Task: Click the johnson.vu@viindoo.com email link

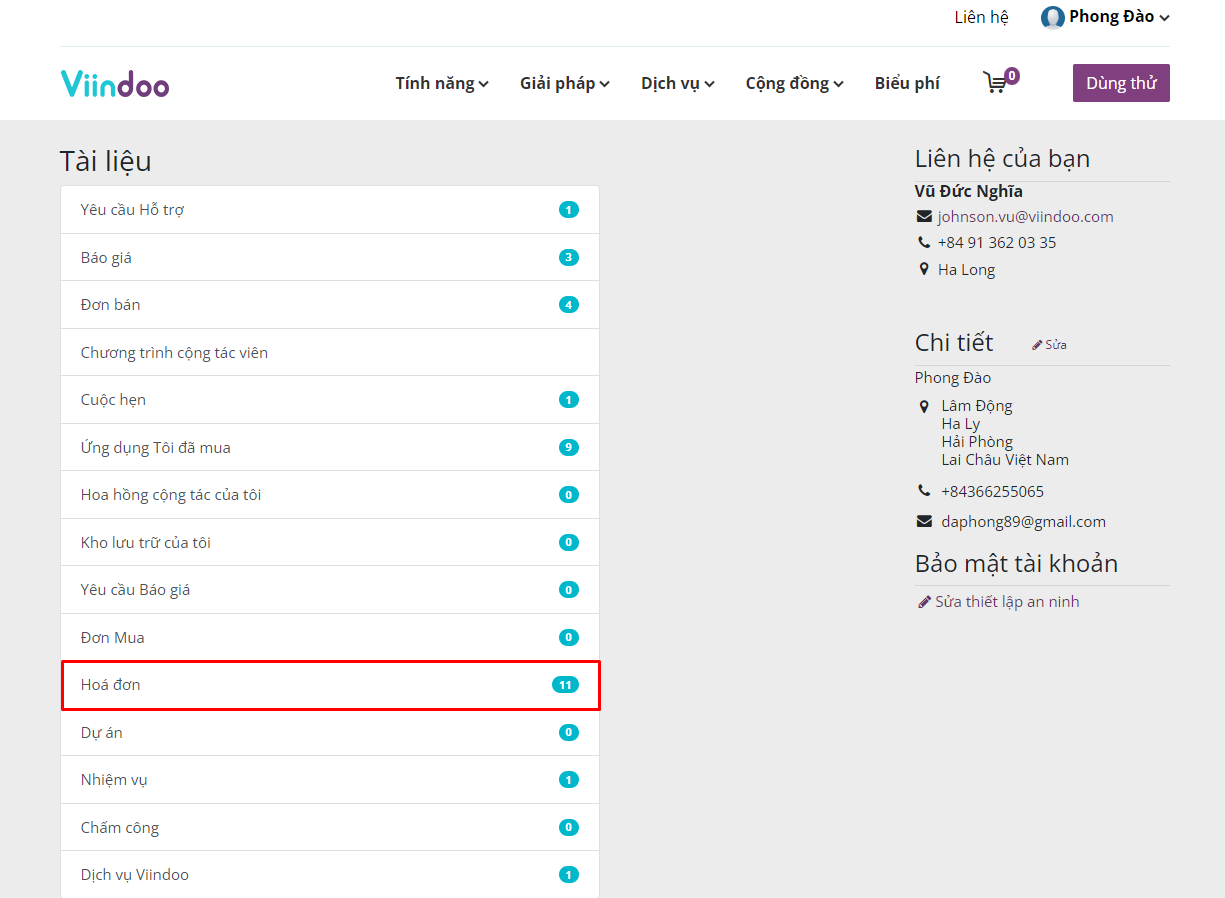Action: coord(1025,217)
